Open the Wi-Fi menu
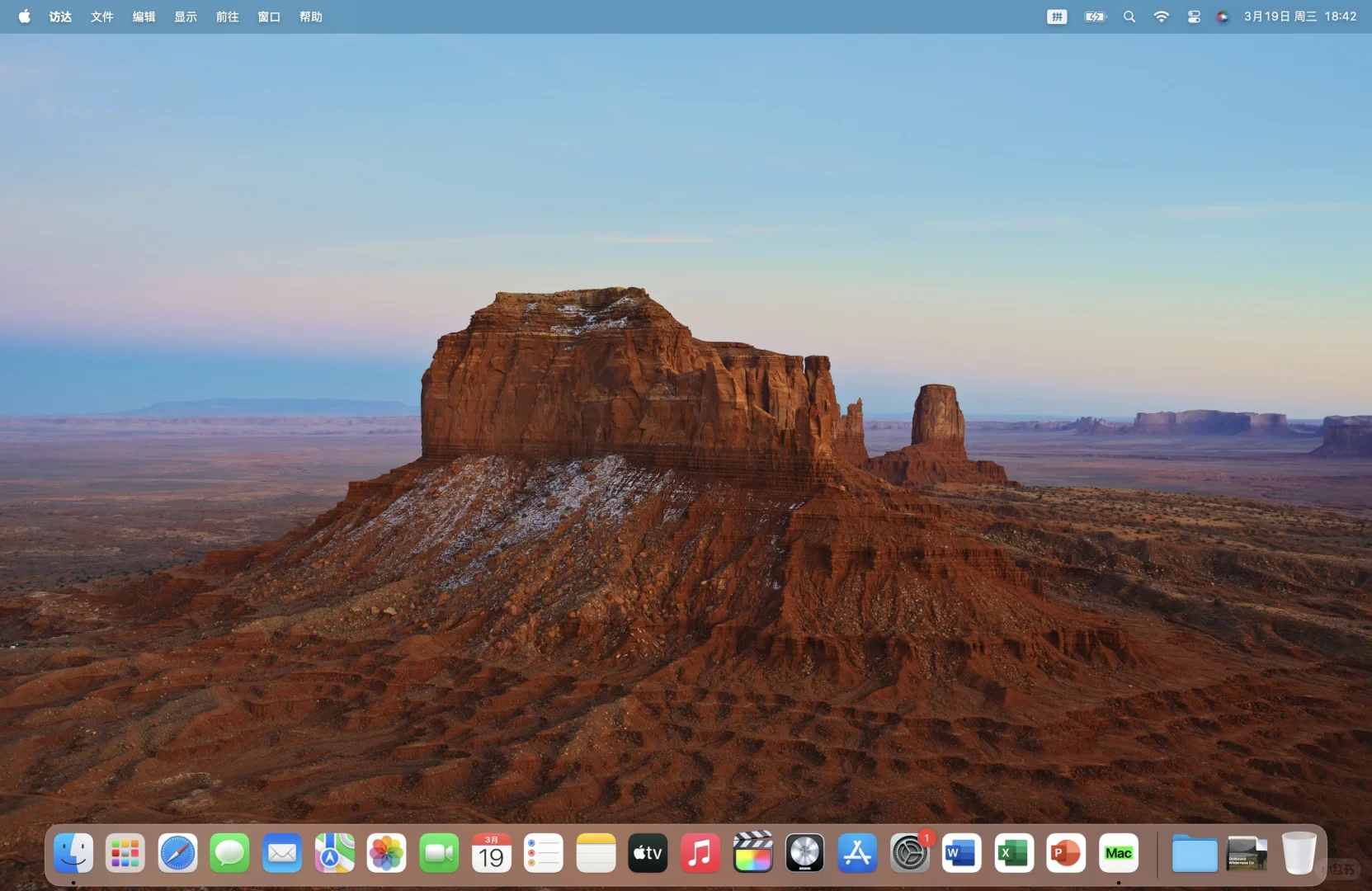This screenshot has height=891, width=1372. (1162, 16)
